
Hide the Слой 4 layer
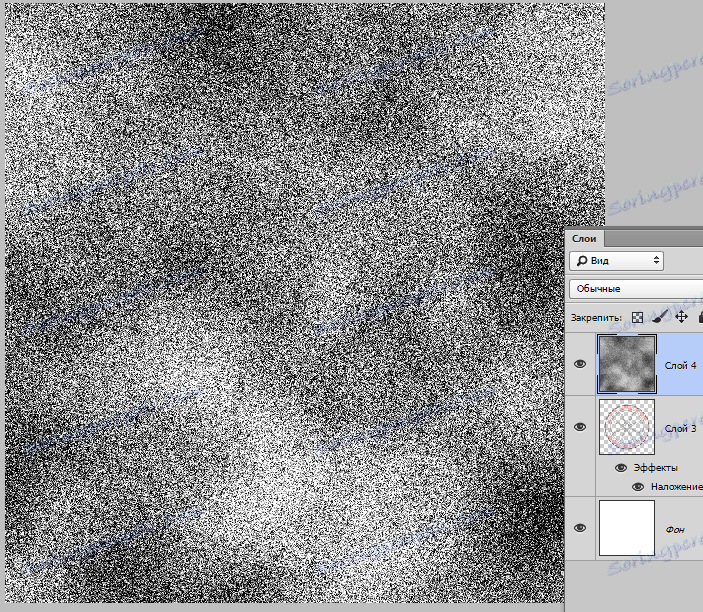click(580, 364)
